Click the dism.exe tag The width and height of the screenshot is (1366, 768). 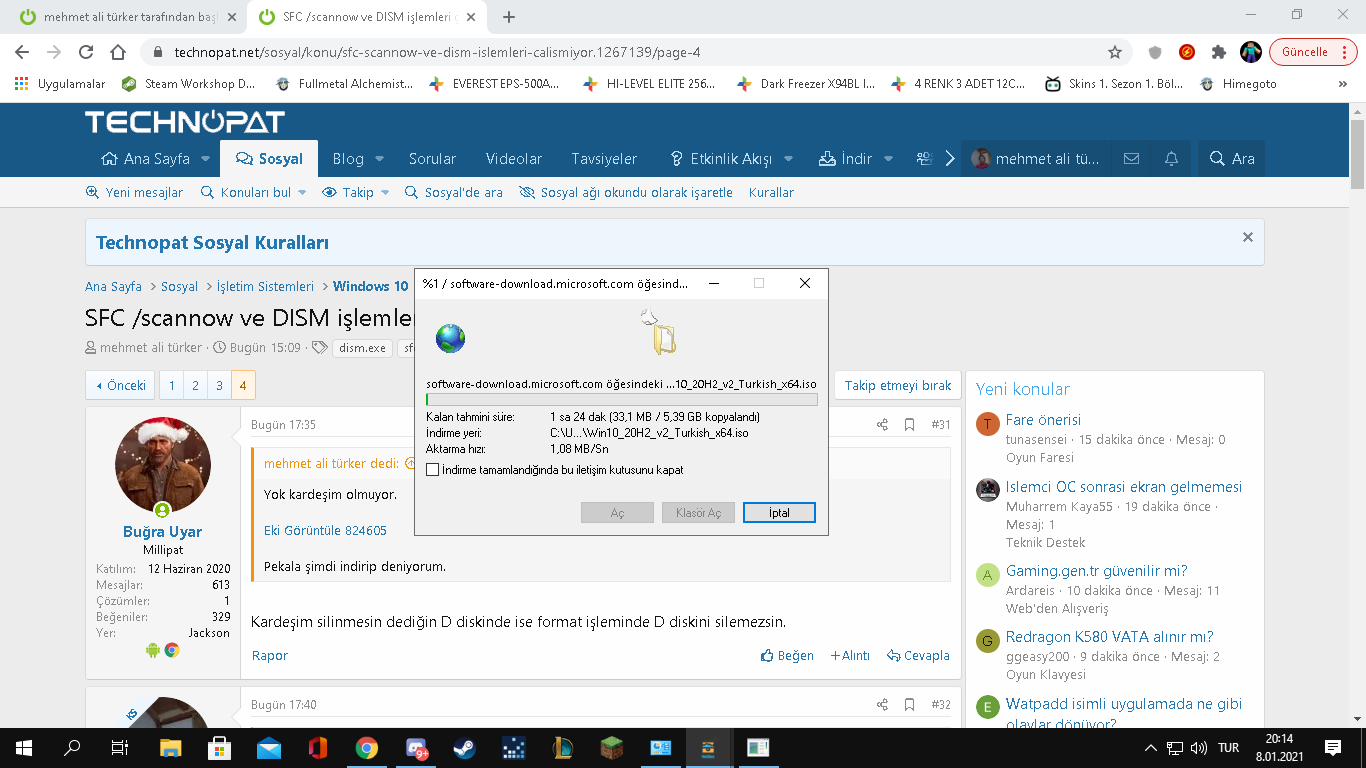pos(362,348)
